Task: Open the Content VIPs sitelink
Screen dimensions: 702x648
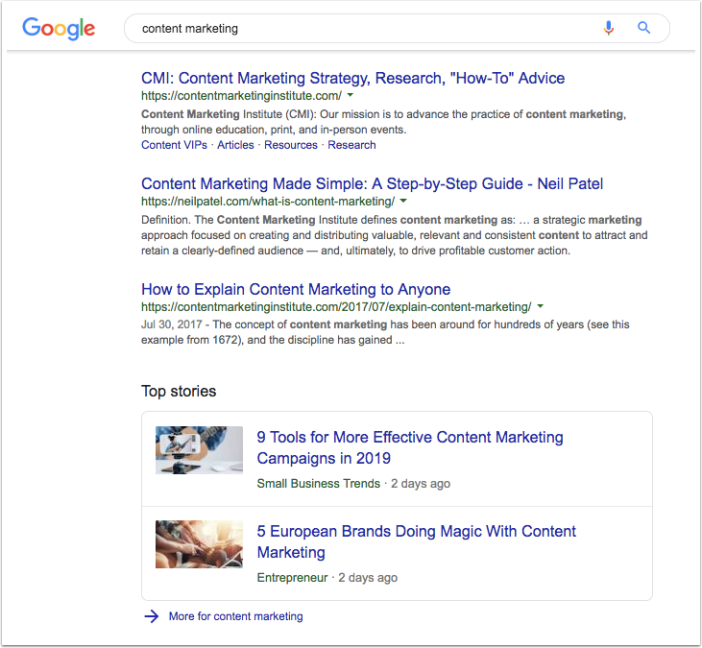Action: tap(174, 145)
